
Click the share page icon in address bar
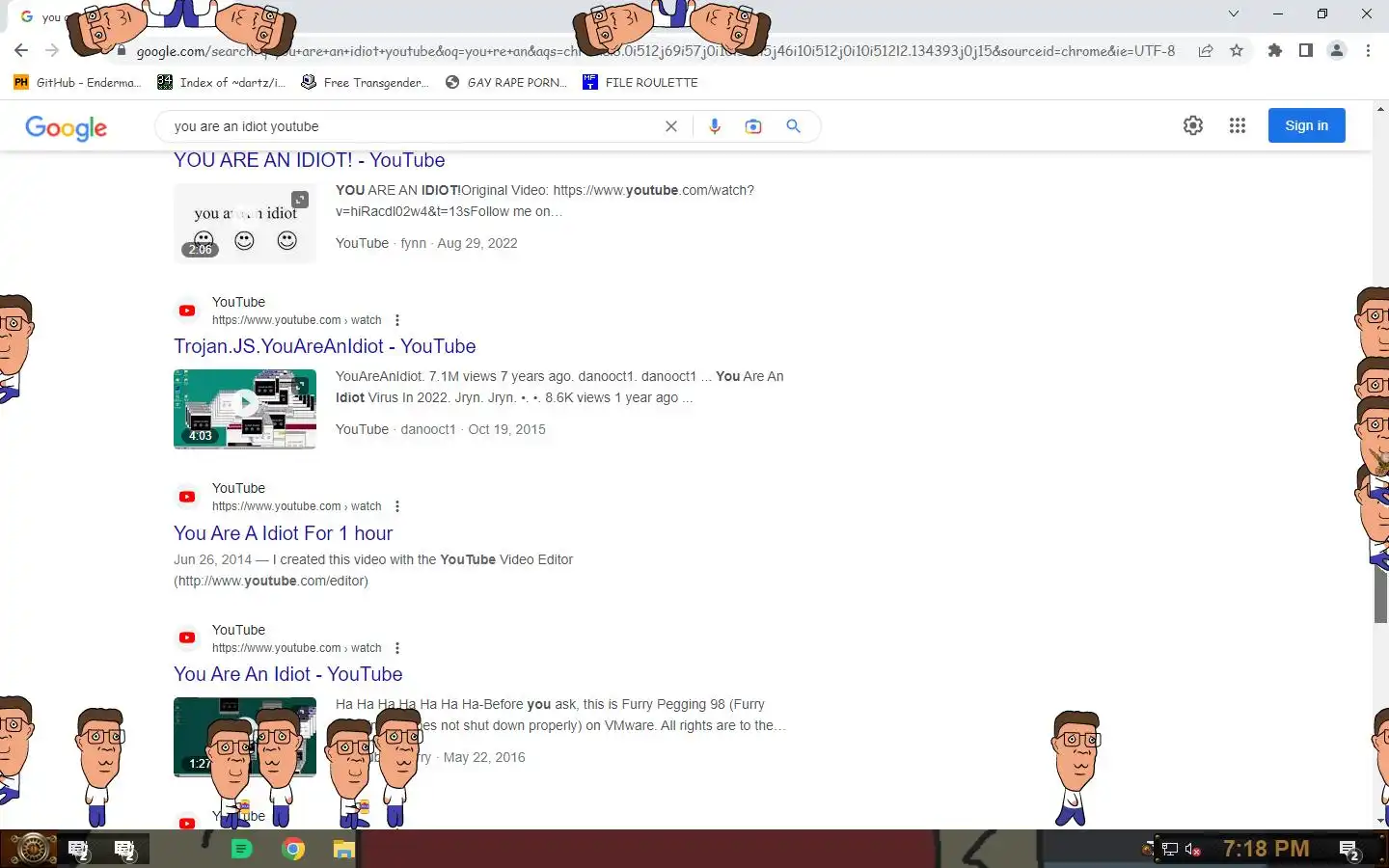point(1206,50)
